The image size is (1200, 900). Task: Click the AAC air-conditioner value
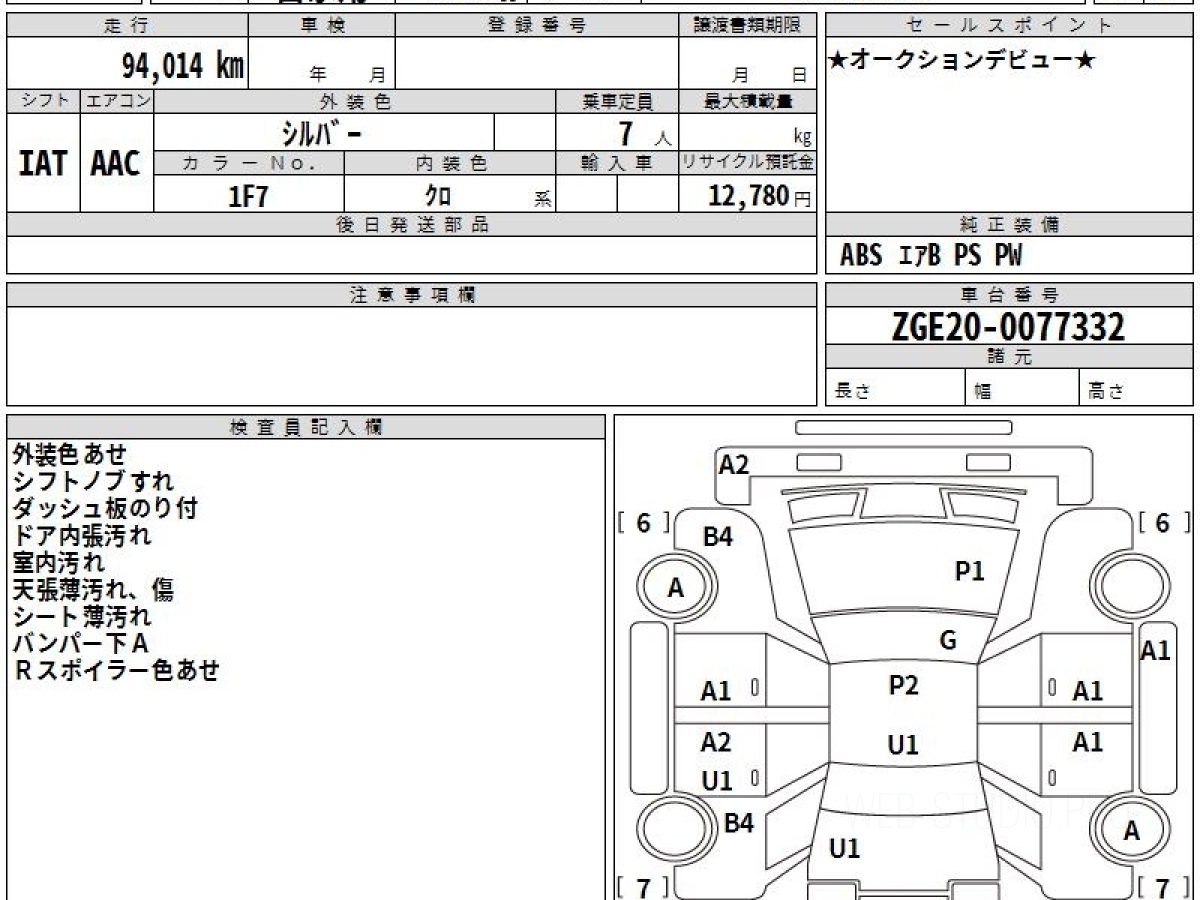tap(117, 163)
